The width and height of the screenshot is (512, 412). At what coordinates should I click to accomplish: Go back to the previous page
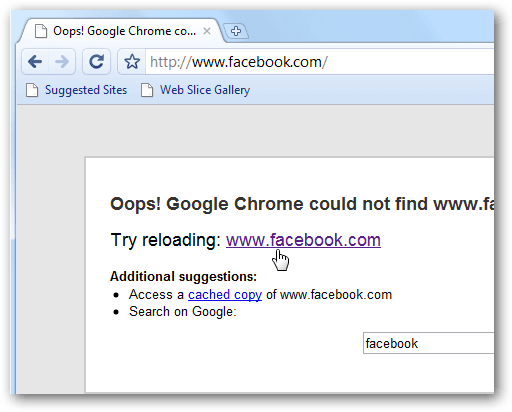click(35, 62)
